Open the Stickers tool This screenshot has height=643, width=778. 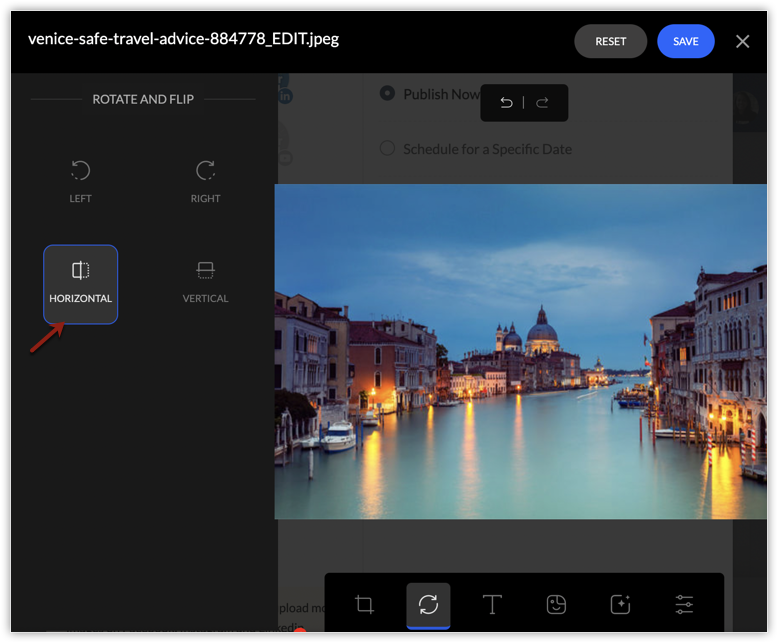[x=556, y=604]
